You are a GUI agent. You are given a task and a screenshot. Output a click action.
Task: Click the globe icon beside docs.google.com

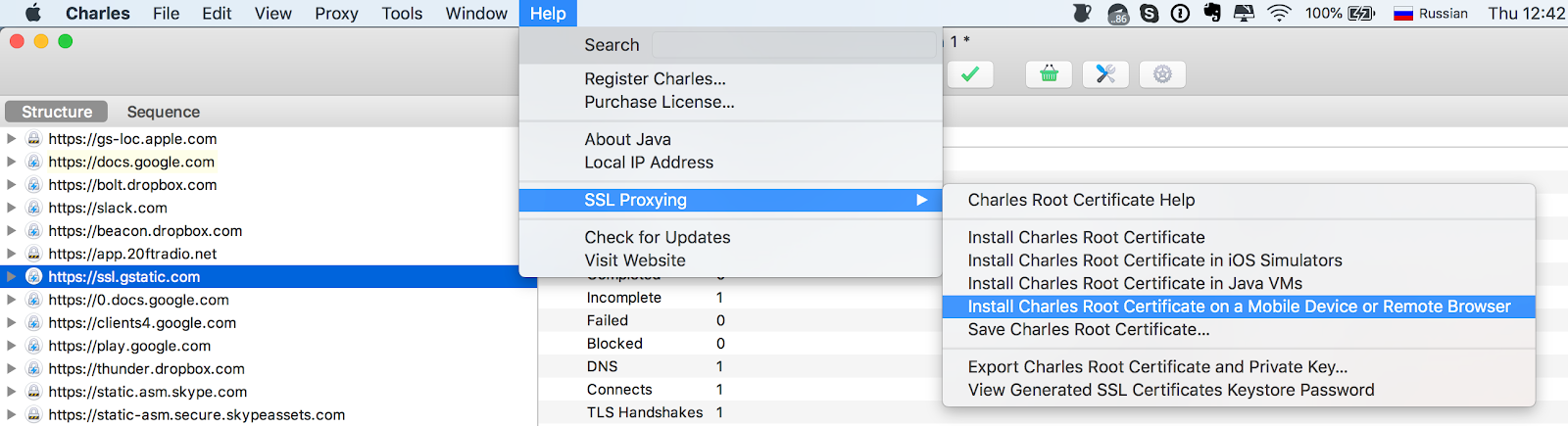click(x=33, y=162)
